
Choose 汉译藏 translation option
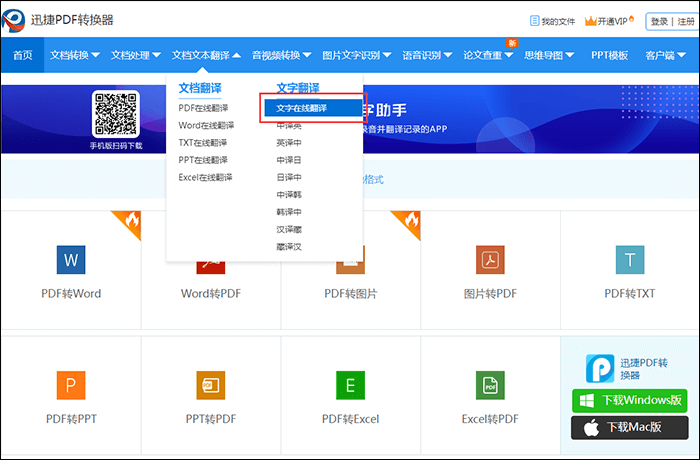coord(289,230)
